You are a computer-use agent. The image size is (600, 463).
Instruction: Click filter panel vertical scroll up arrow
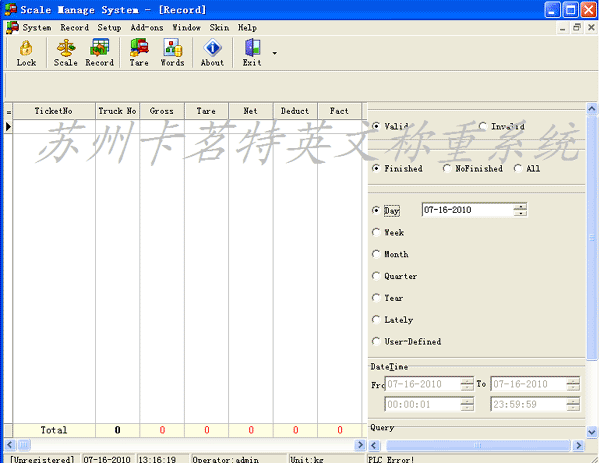click(x=592, y=109)
